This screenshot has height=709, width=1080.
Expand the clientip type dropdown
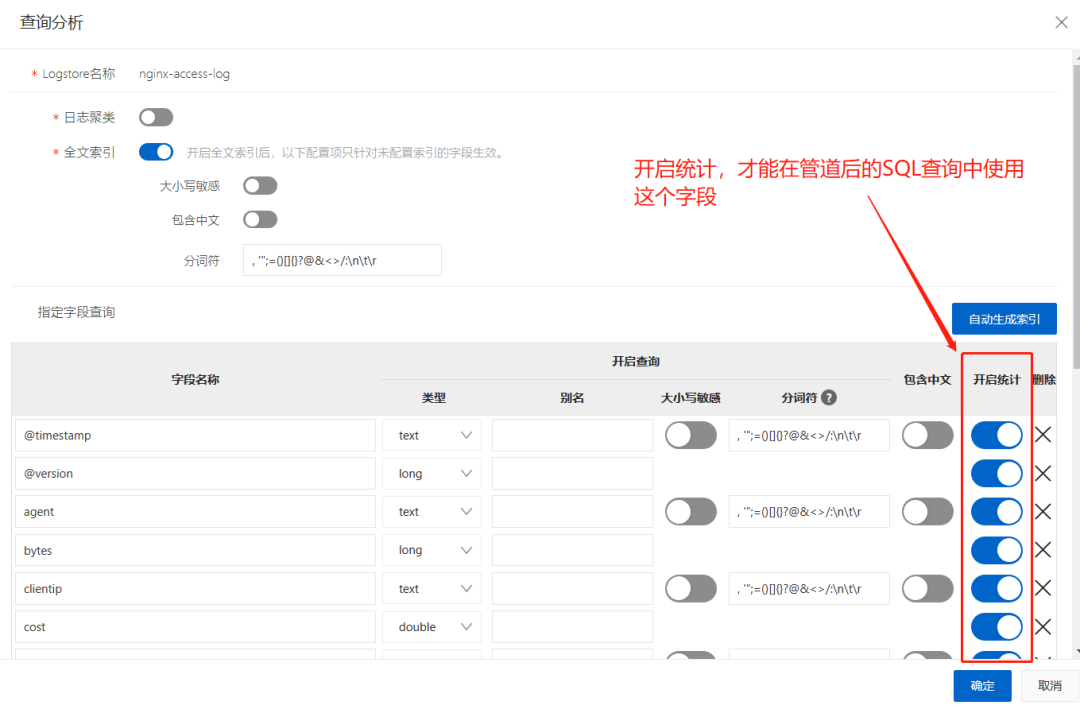click(432, 588)
